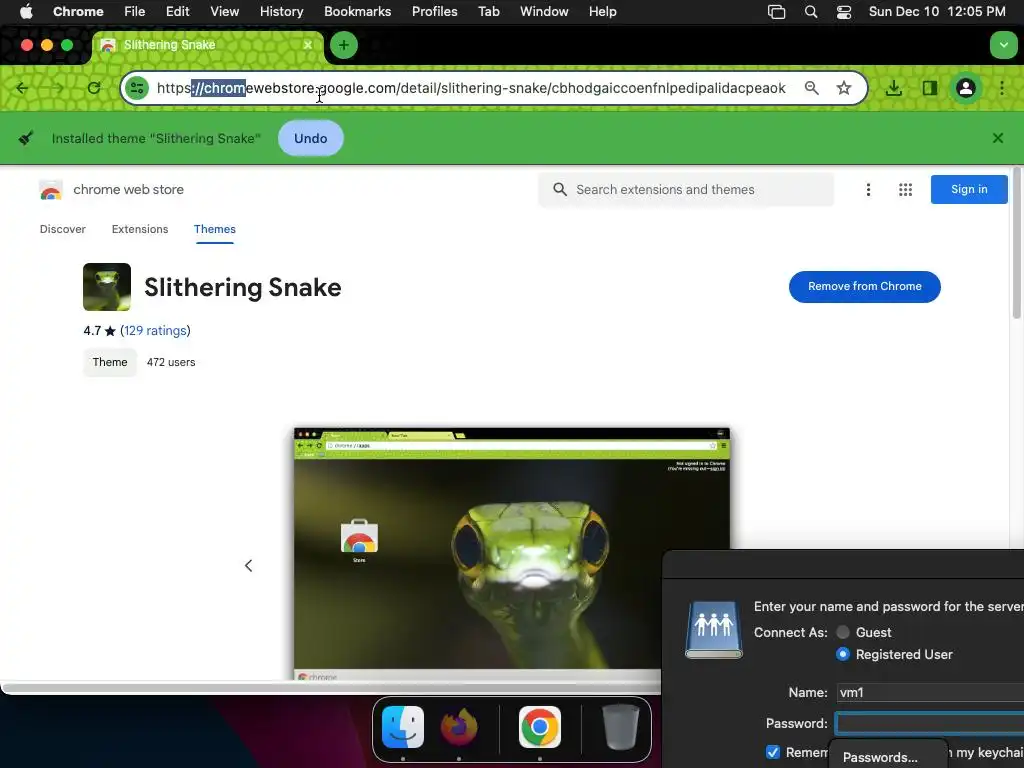This screenshot has width=1024, height=768.
Task: Open Chrome three-dot menu
Action: (x=1002, y=88)
